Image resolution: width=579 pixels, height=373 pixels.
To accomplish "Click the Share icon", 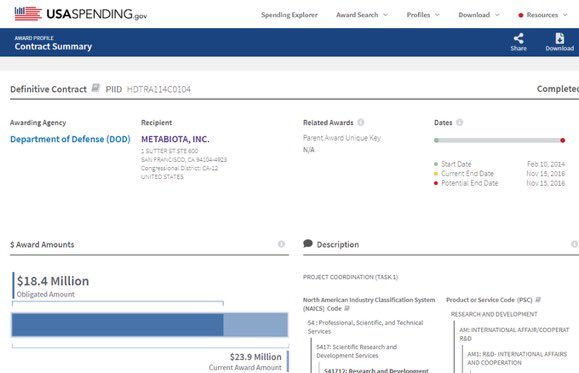I will pyautogui.click(x=518, y=38).
